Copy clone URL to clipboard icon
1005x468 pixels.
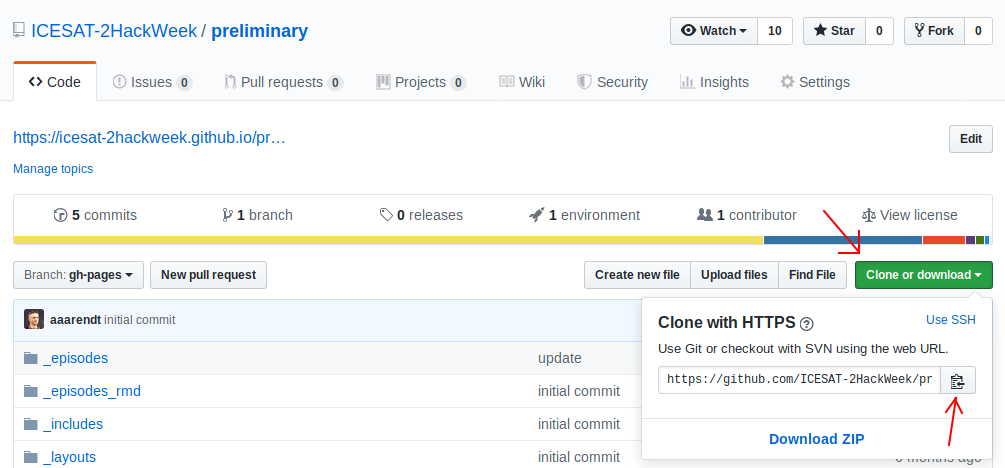tap(957, 380)
